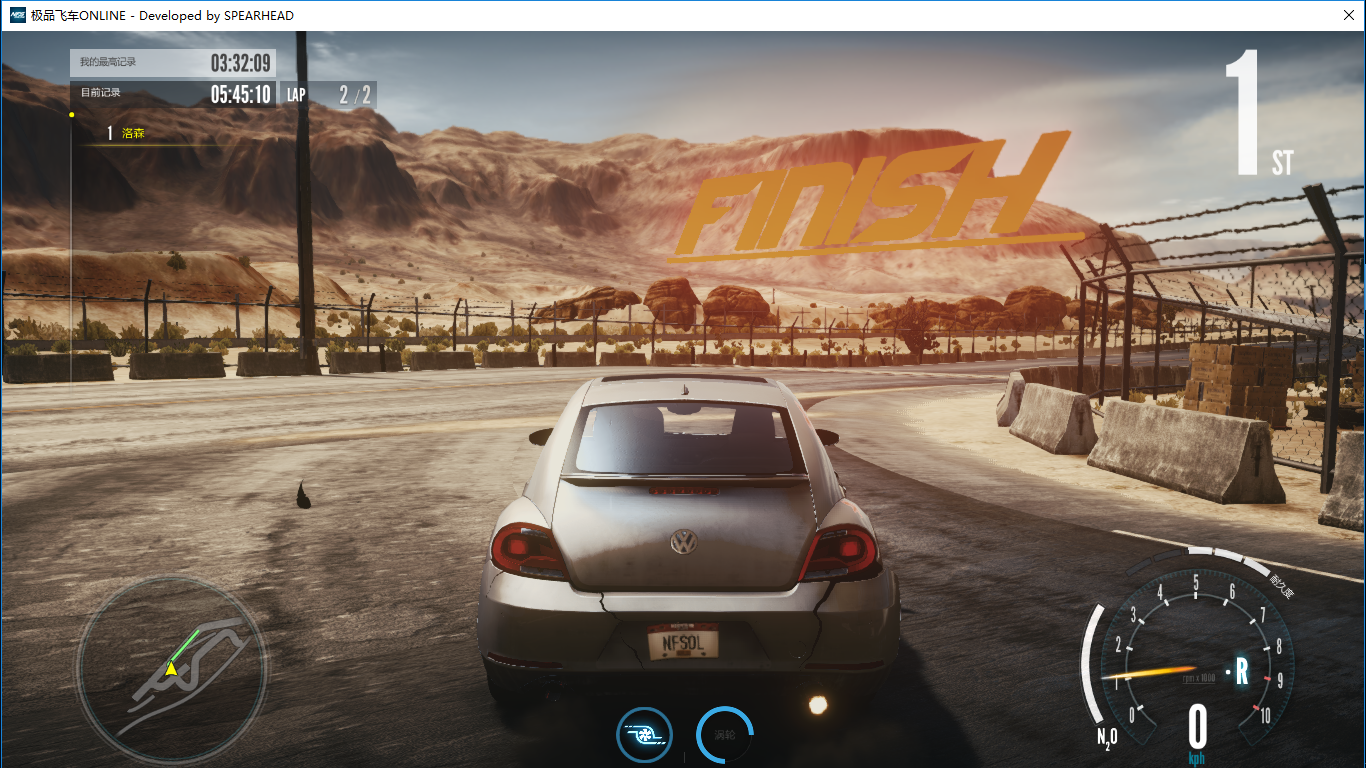This screenshot has width=1366, height=768.
Task: Click the 2 / 2 lap counter
Action: coord(355,95)
